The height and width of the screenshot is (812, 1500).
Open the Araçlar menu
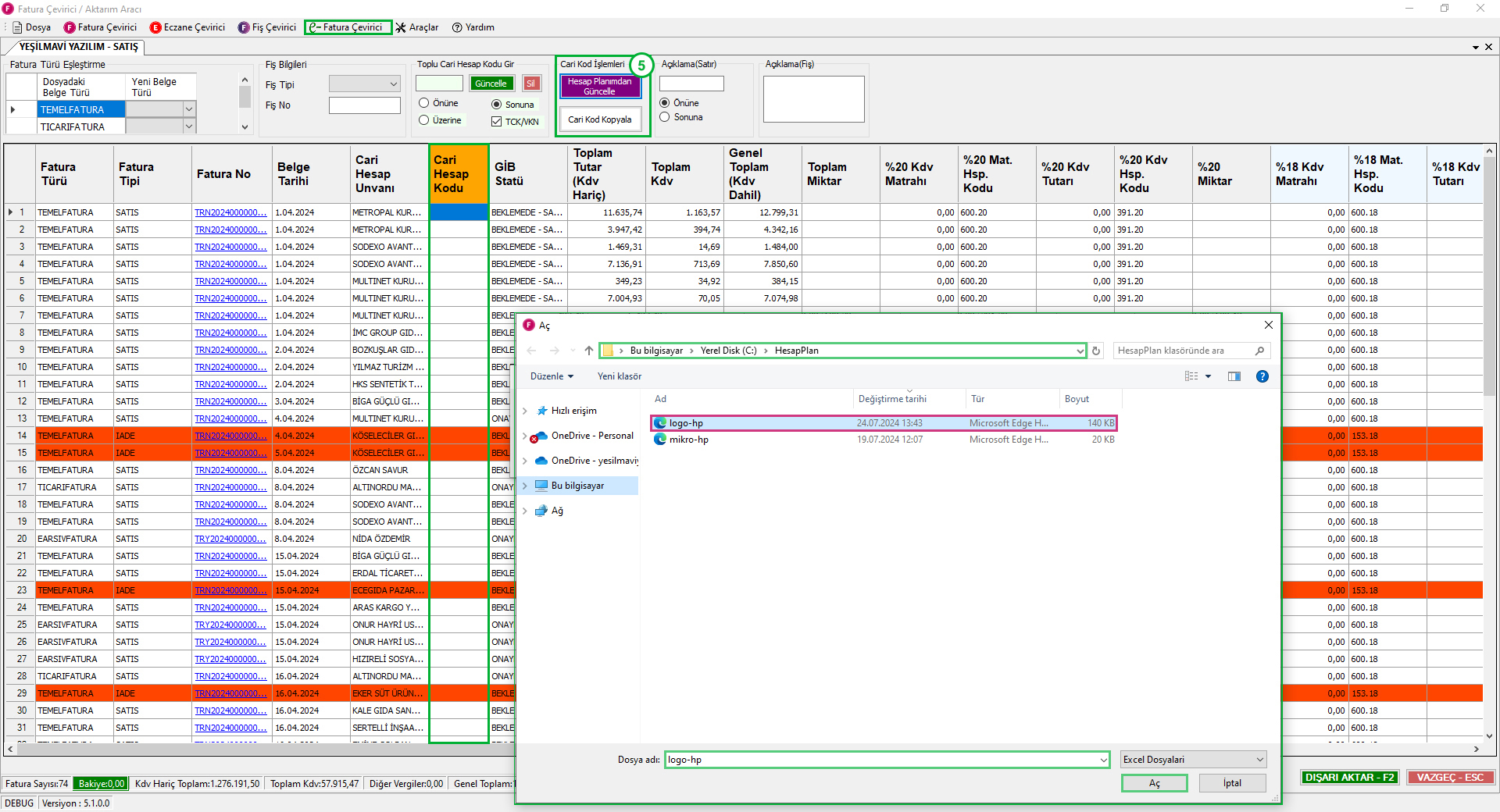pyautogui.click(x=416, y=27)
